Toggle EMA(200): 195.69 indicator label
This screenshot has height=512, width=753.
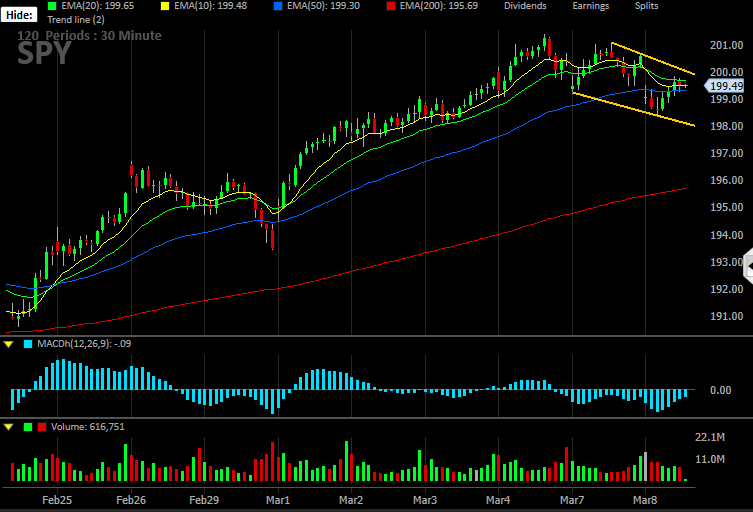click(438, 6)
